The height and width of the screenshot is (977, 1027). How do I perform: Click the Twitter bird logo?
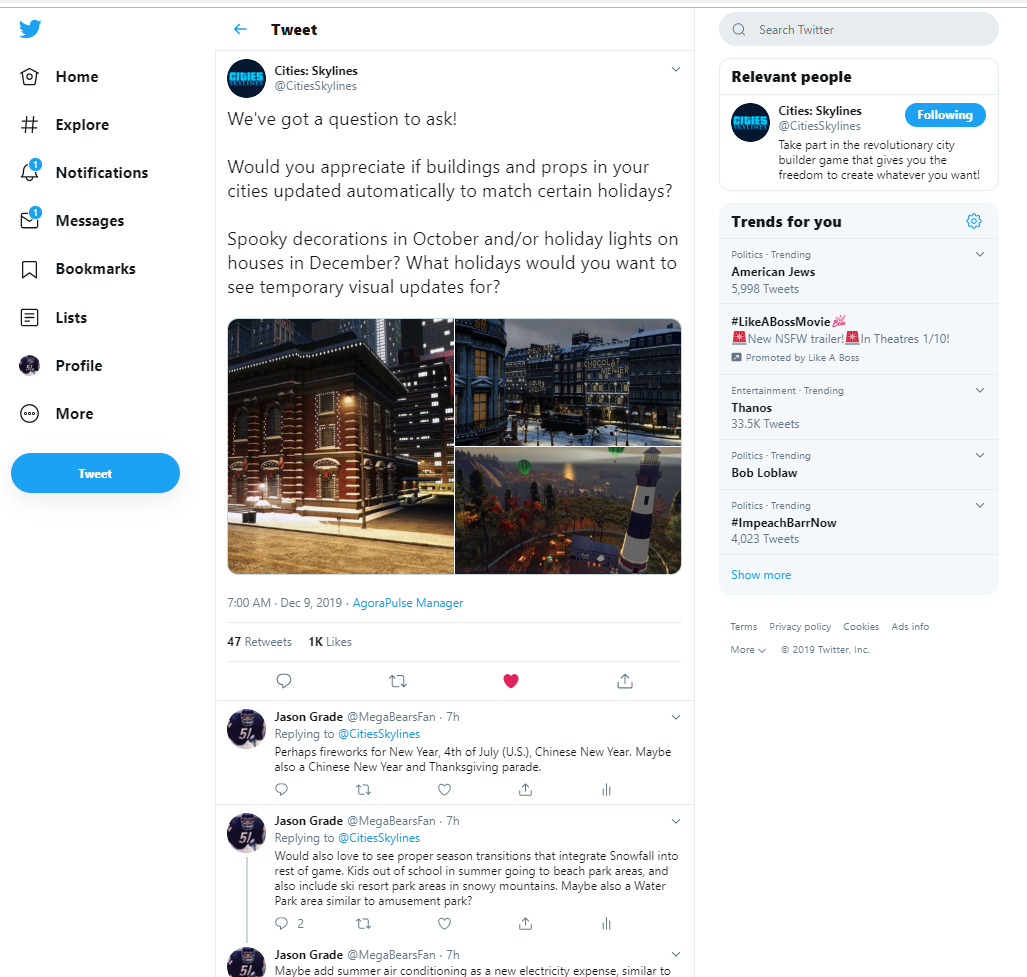[30, 29]
